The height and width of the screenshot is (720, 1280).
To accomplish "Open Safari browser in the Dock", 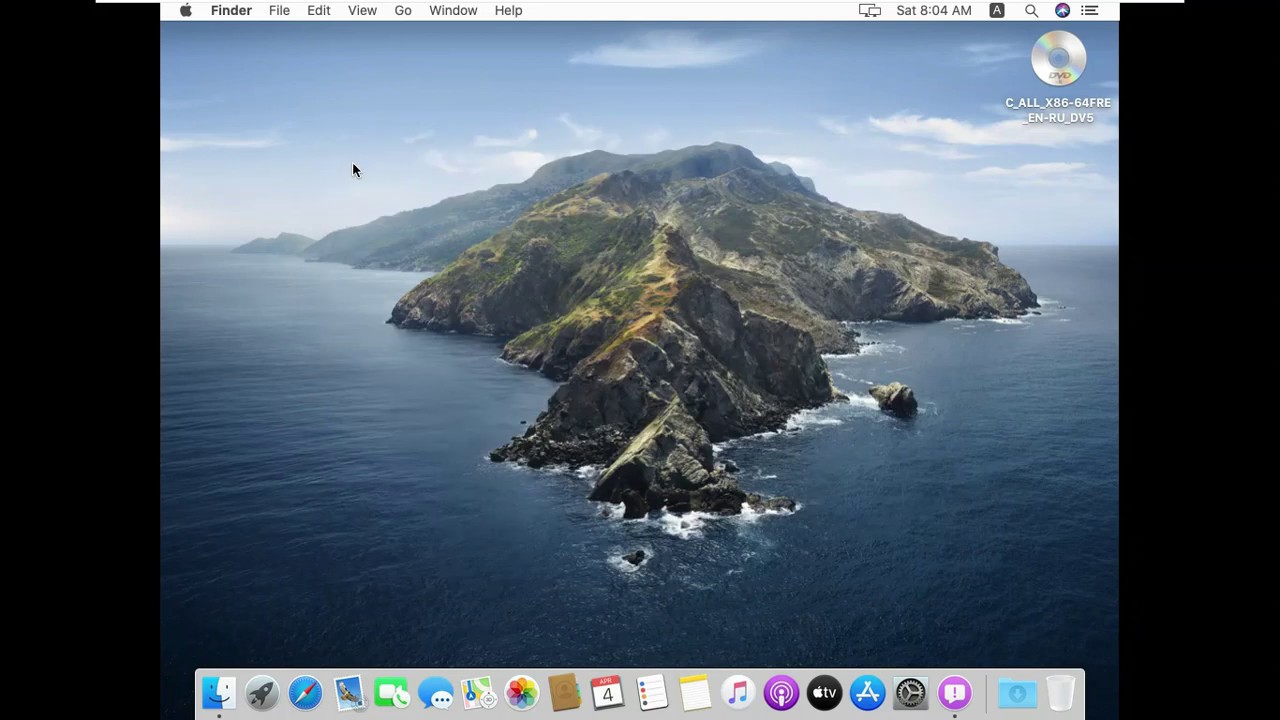I will point(306,693).
